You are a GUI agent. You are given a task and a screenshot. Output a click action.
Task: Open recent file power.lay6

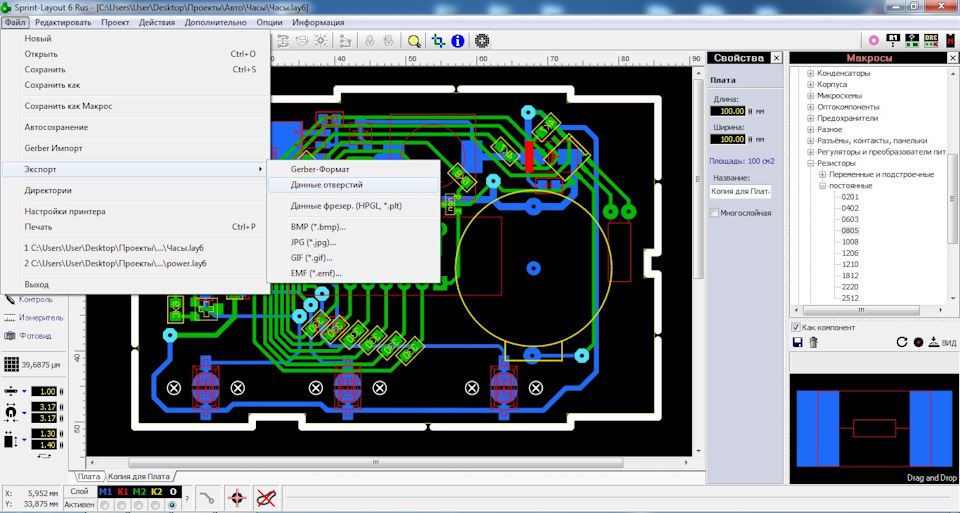tap(135, 263)
